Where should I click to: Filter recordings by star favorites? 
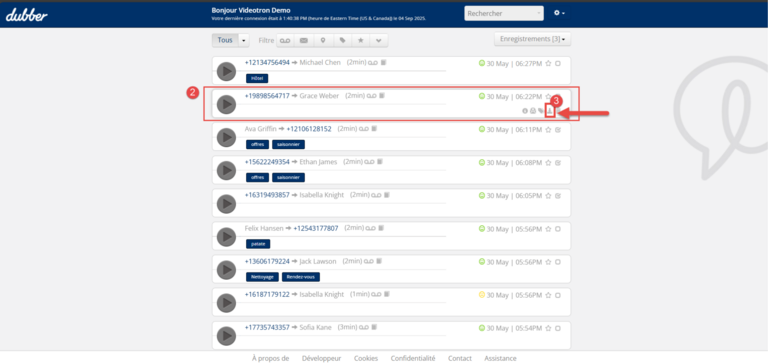click(360, 41)
